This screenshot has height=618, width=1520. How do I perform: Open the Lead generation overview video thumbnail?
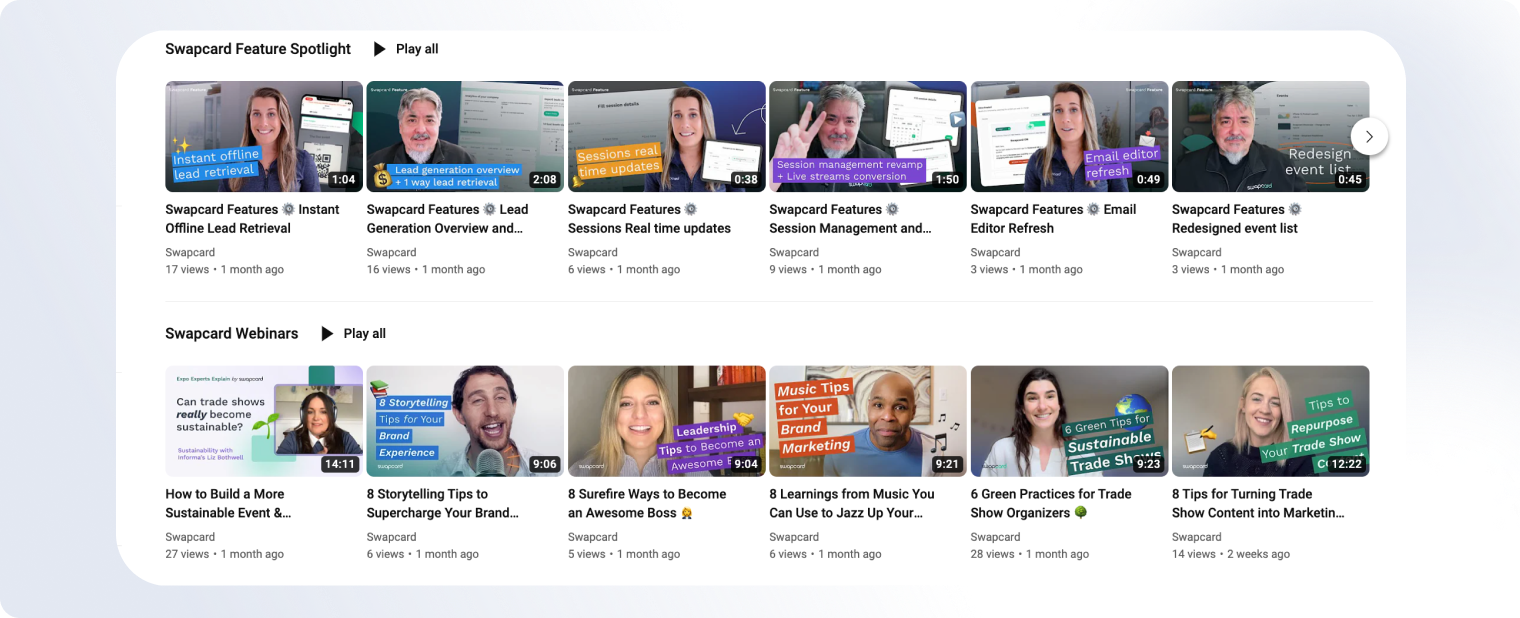[x=465, y=136]
